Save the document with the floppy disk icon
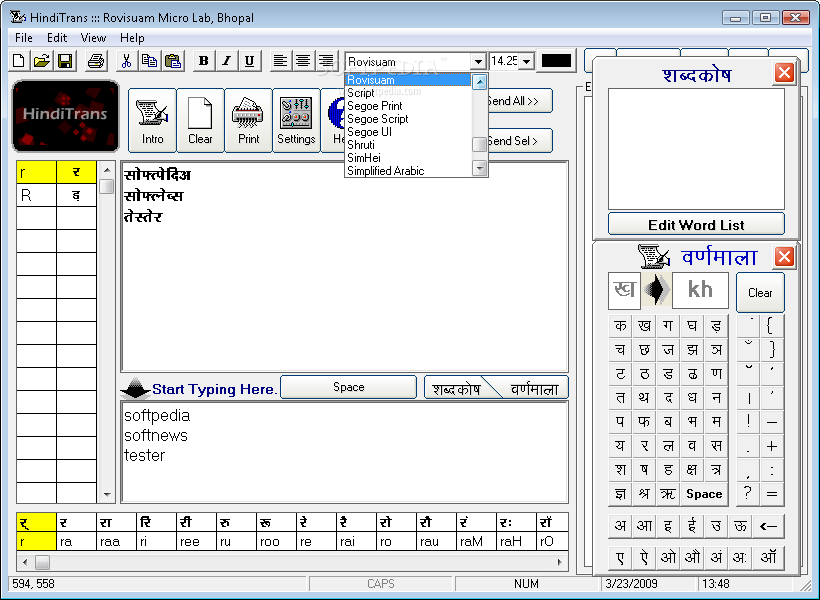The image size is (820, 600). click(x=65, y=61)
